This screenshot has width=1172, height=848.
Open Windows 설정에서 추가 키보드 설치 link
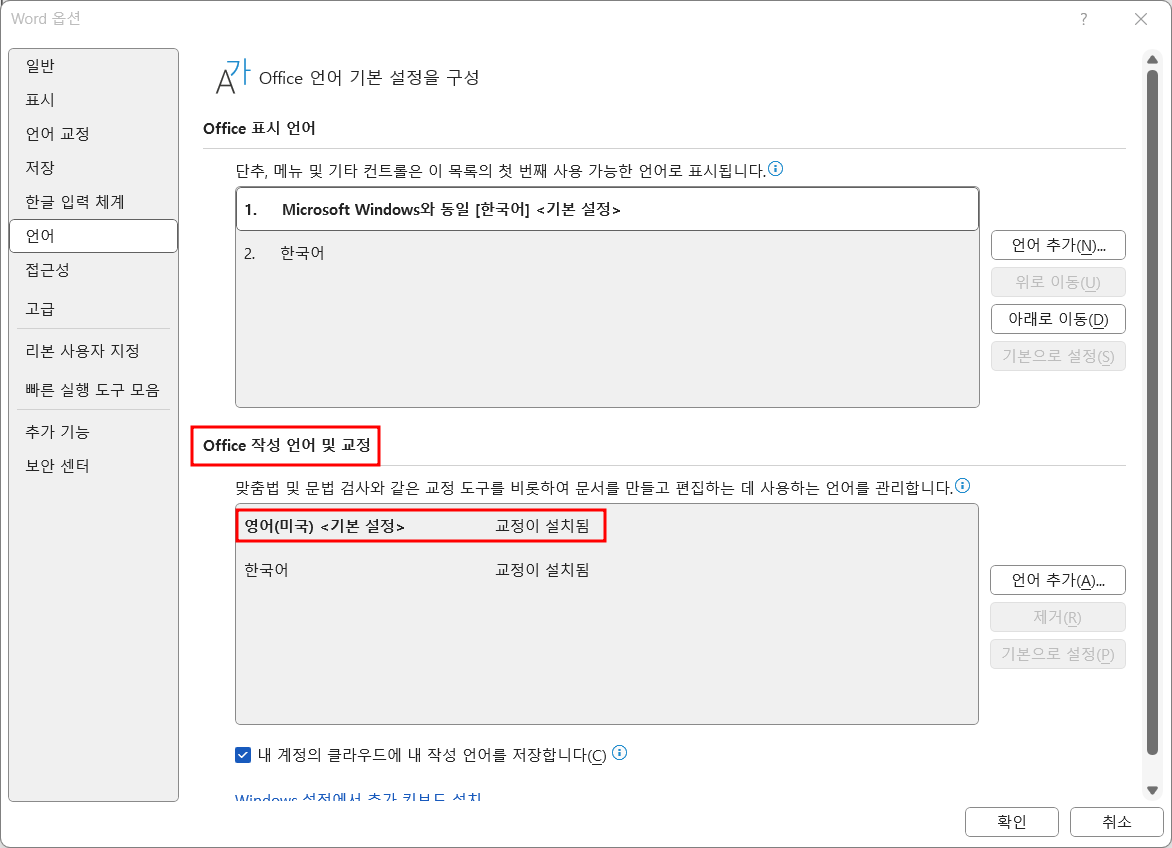[x=358, y=796]
